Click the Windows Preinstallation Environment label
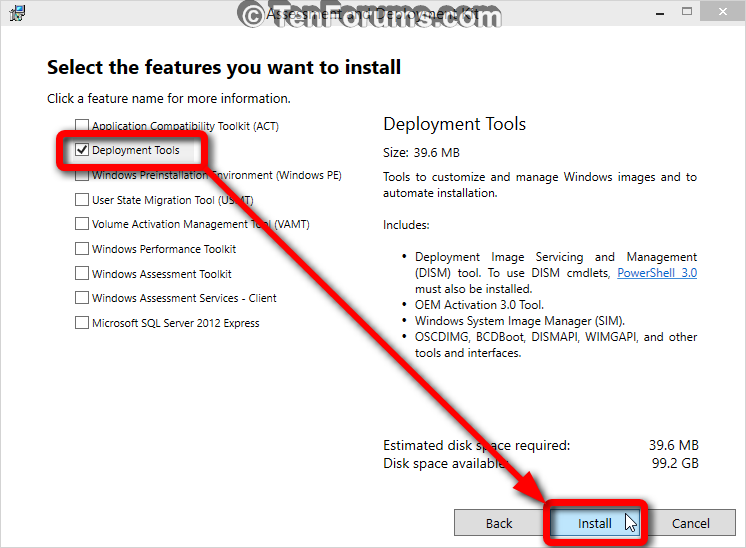The height and width of the screenshot is (548, 746). pyautogui.click(x=216, y=176)
